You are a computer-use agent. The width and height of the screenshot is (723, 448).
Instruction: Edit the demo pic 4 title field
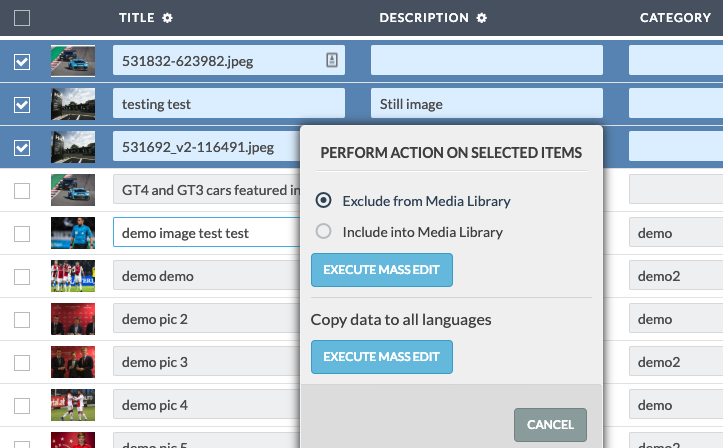[x=207, y=405]
